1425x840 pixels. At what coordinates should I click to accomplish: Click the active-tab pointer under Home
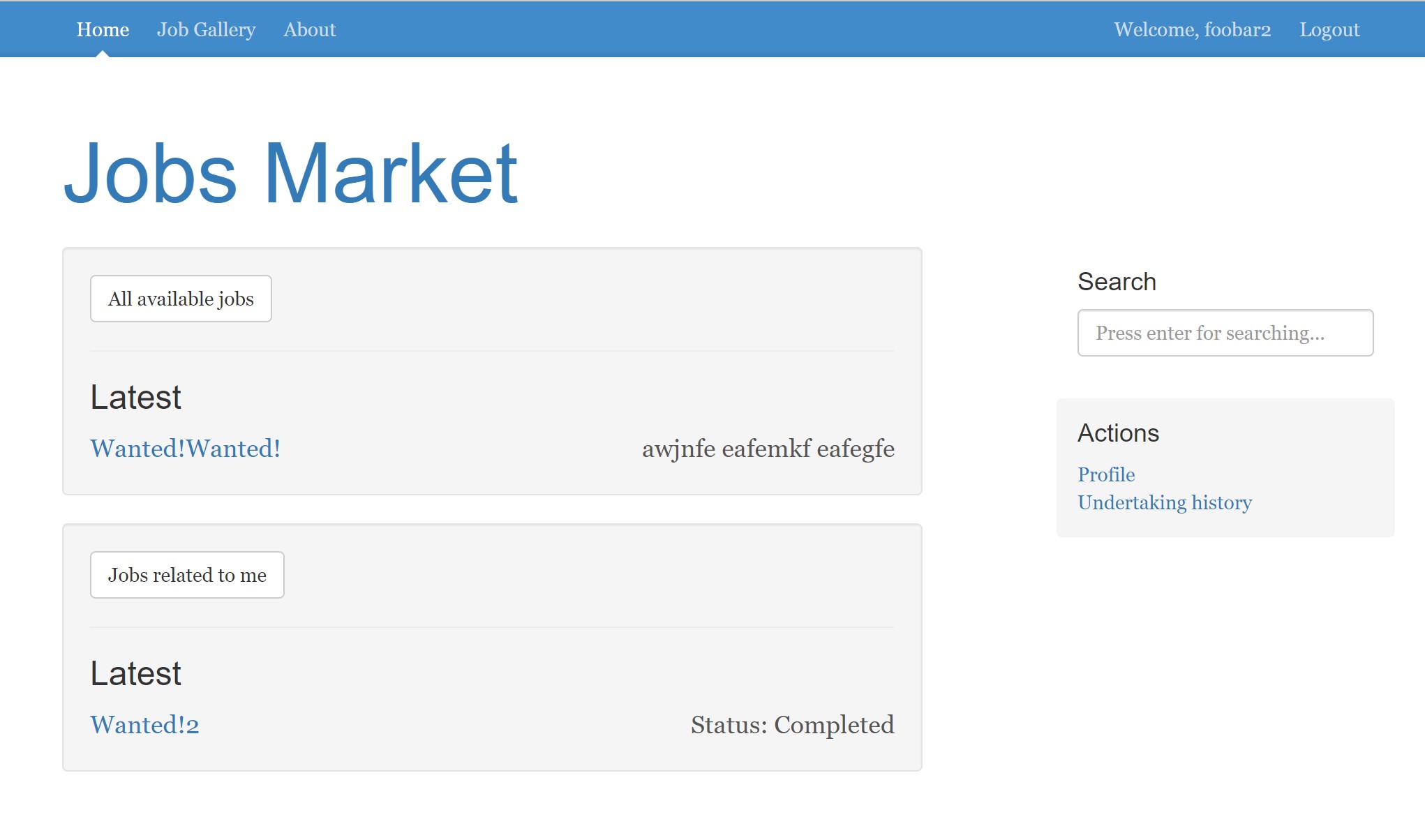103,54
